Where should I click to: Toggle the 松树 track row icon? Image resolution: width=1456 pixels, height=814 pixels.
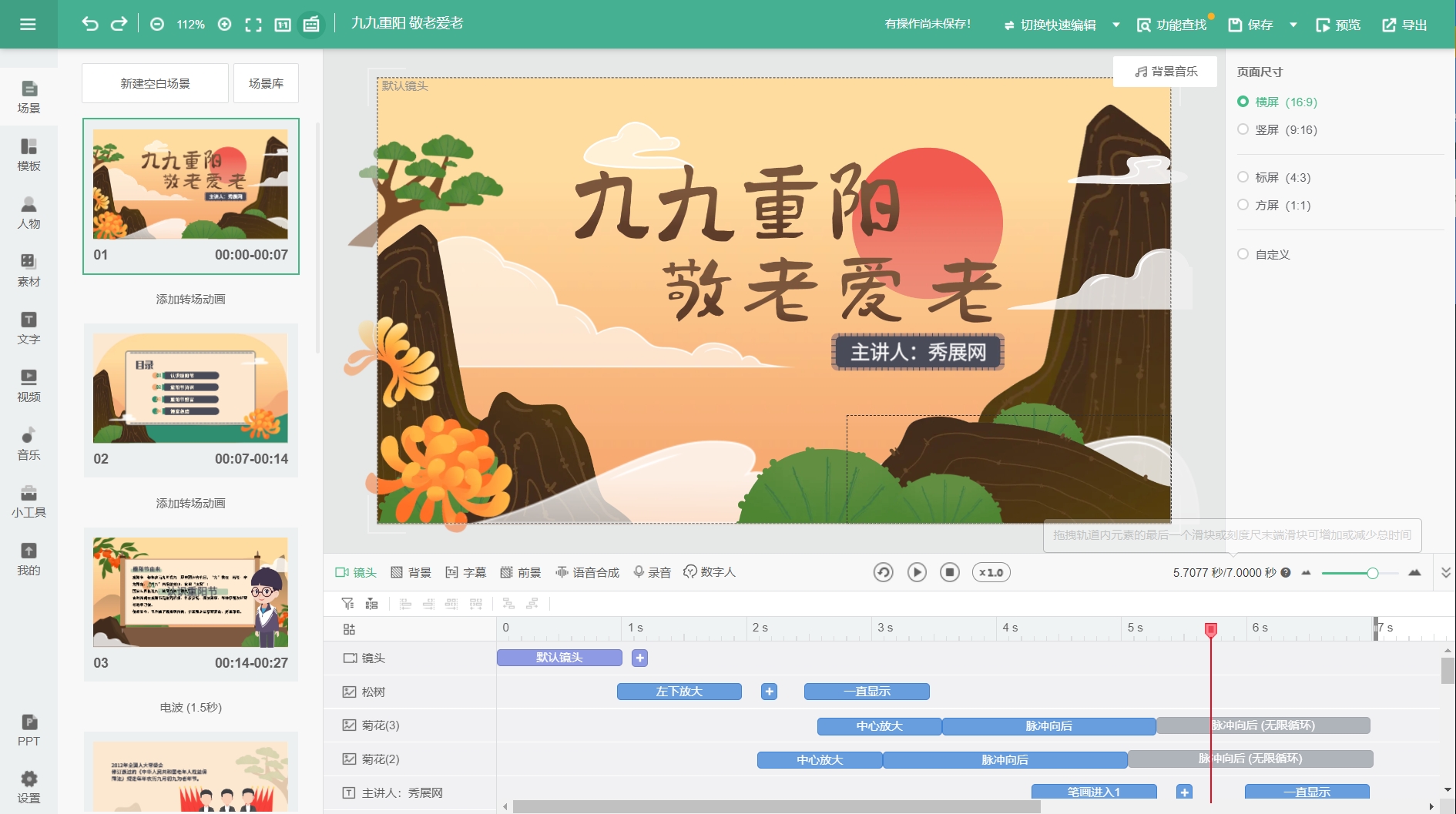[x=350, y=692]
